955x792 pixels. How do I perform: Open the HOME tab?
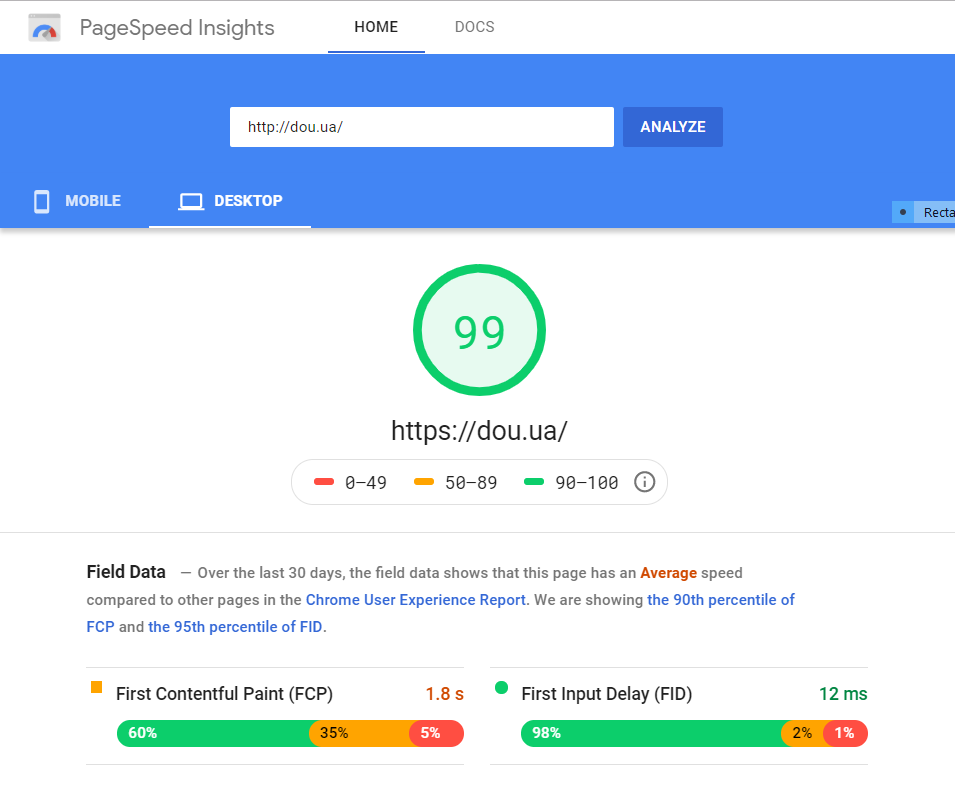[x=376, y=27]
